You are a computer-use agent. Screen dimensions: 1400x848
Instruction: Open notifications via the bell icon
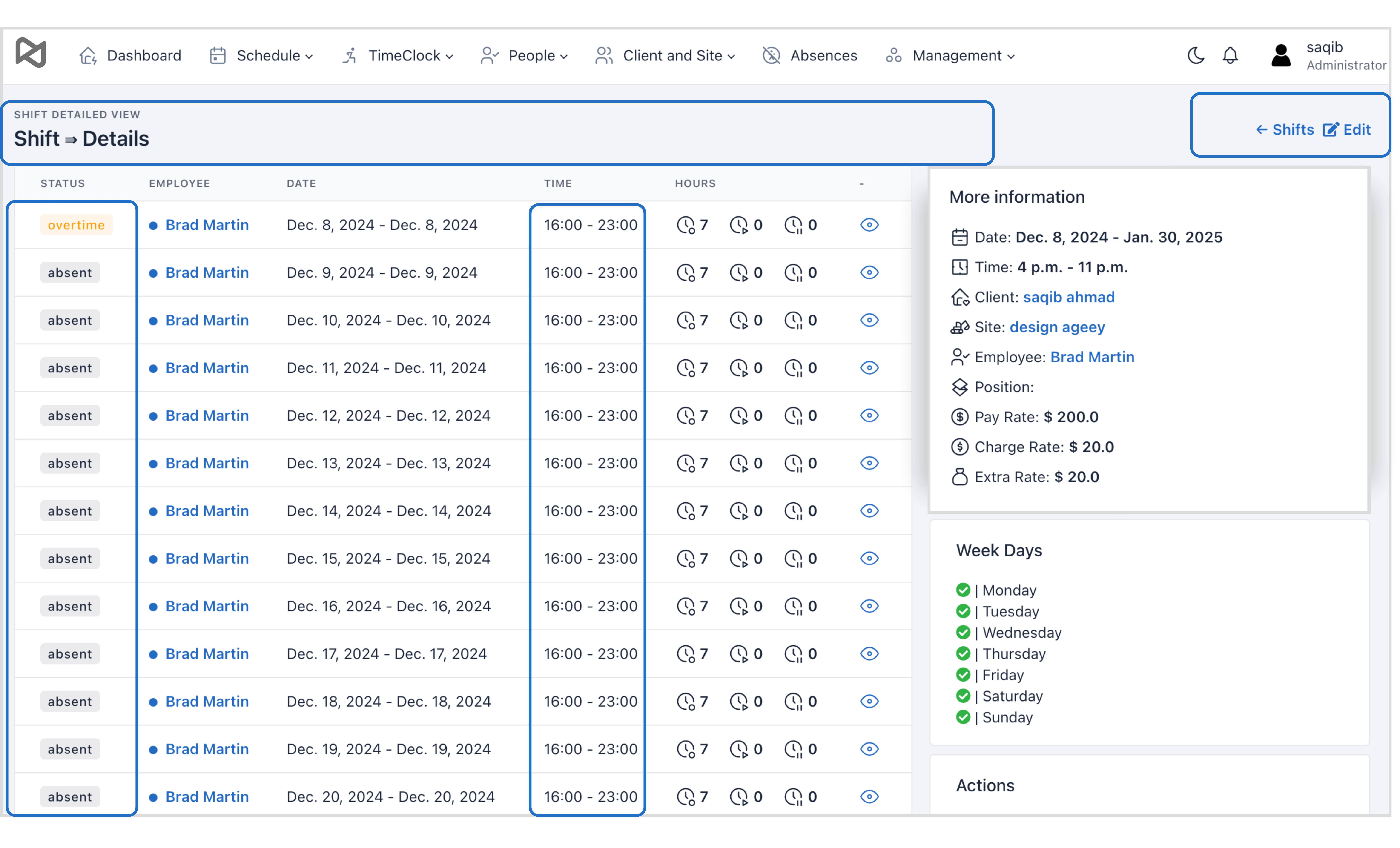1230,55
